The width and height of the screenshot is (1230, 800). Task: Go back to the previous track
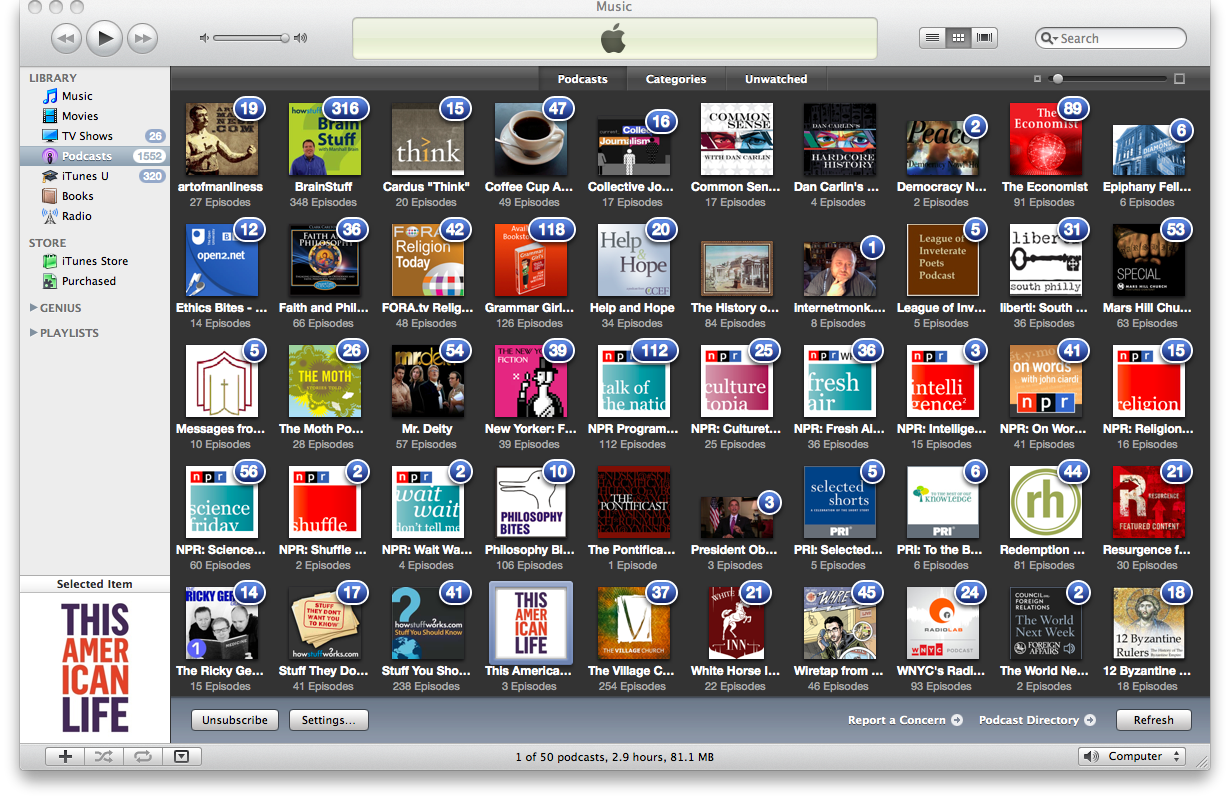[66, 39]
